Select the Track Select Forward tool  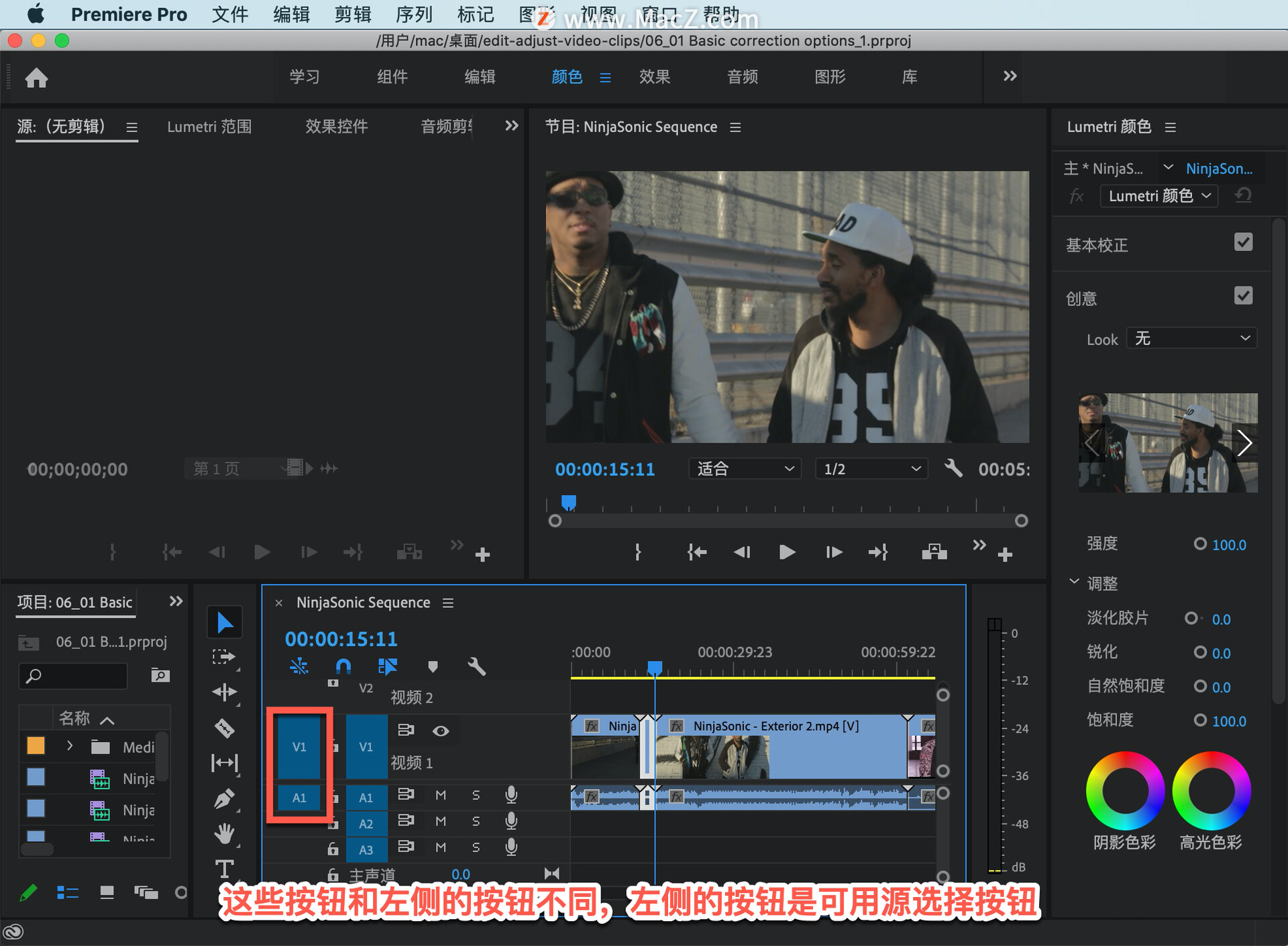224,657
